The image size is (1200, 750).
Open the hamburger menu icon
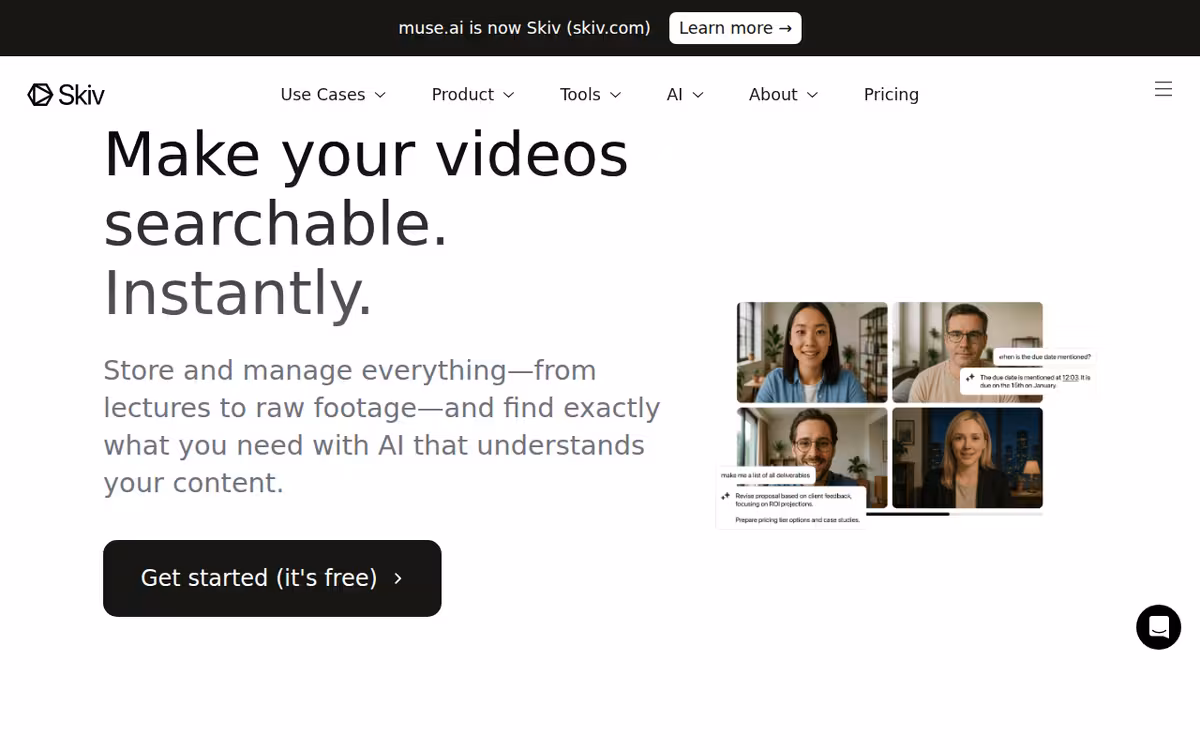click(1163, 89)
